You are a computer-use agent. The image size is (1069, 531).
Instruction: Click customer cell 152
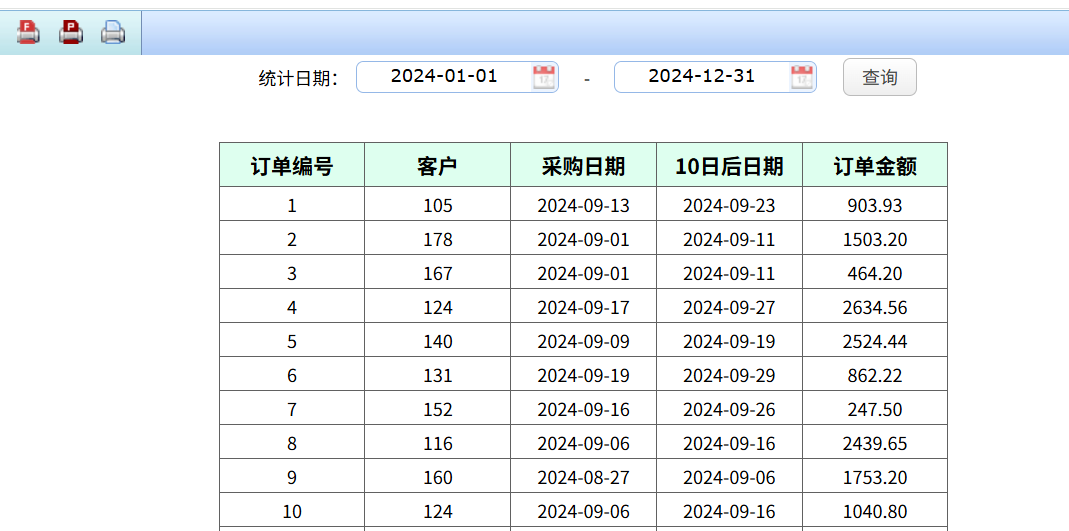click(x=438, y=409)
